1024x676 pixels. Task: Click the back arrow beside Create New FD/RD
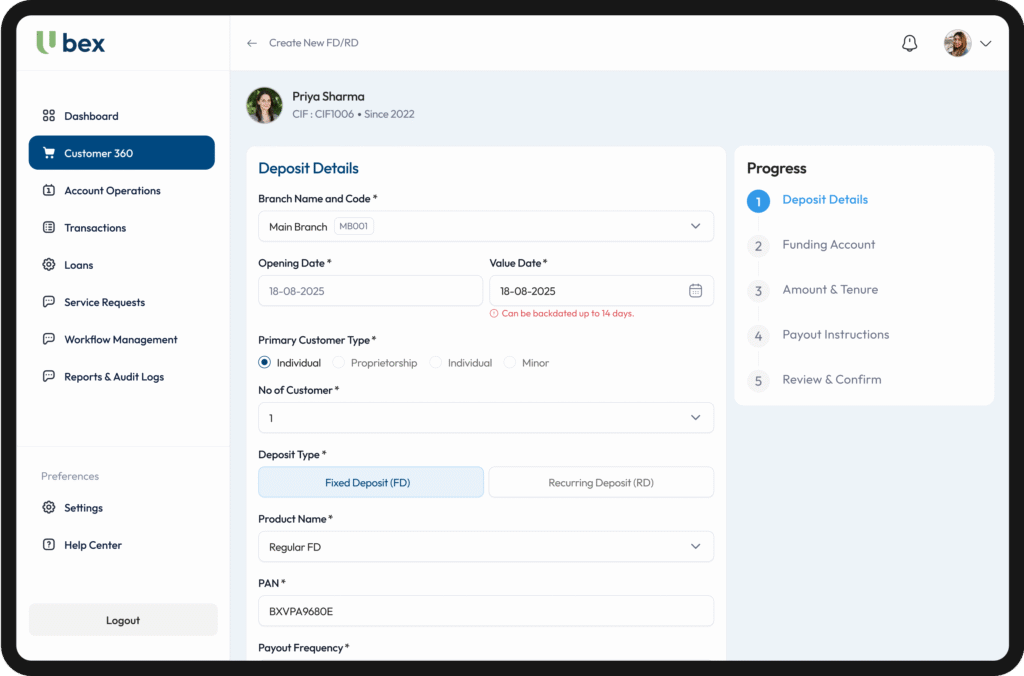(x=252, y=44)
